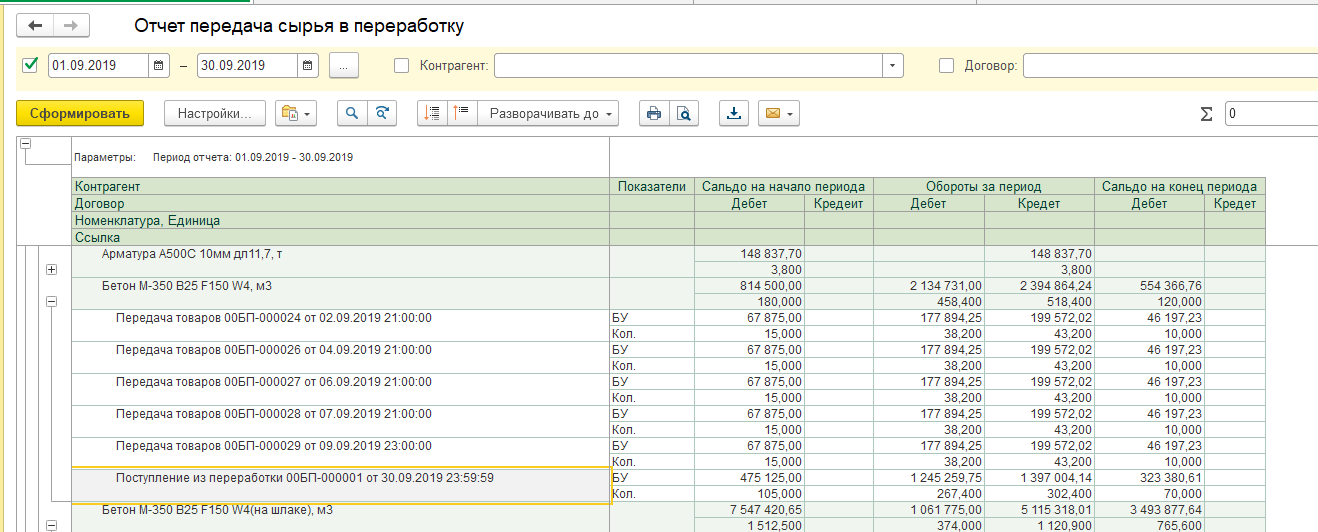Save report with download icon

(734, 114)
